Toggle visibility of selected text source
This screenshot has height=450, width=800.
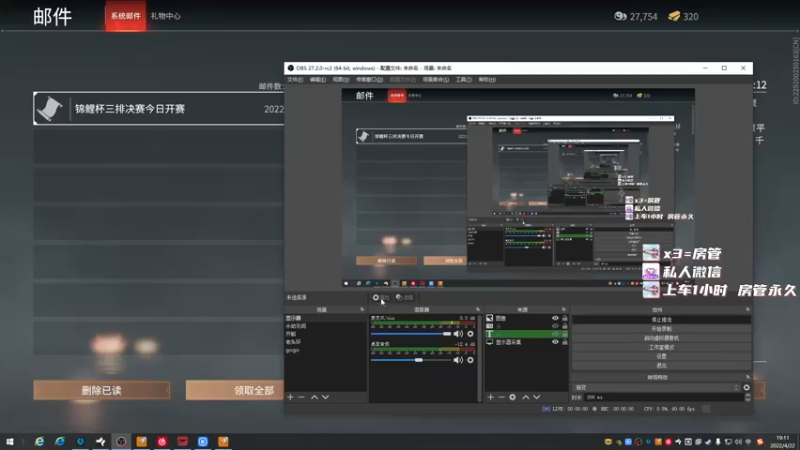click(x=555, y=334)
